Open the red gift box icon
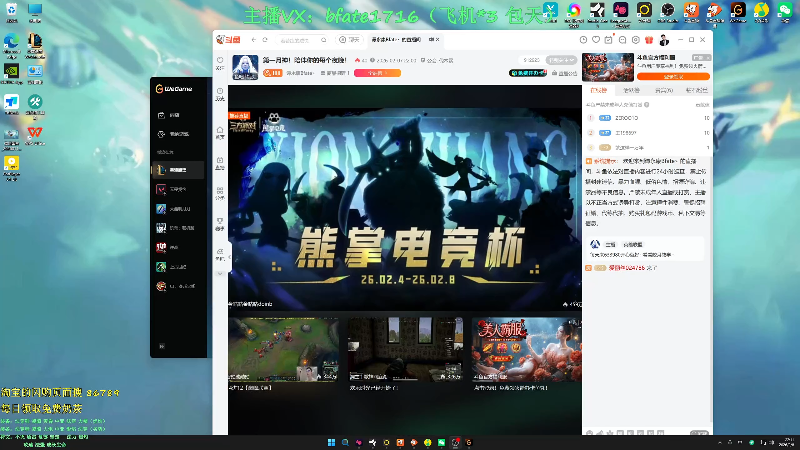The width and height of the screenshot is (800, 450). click(649, 39)
